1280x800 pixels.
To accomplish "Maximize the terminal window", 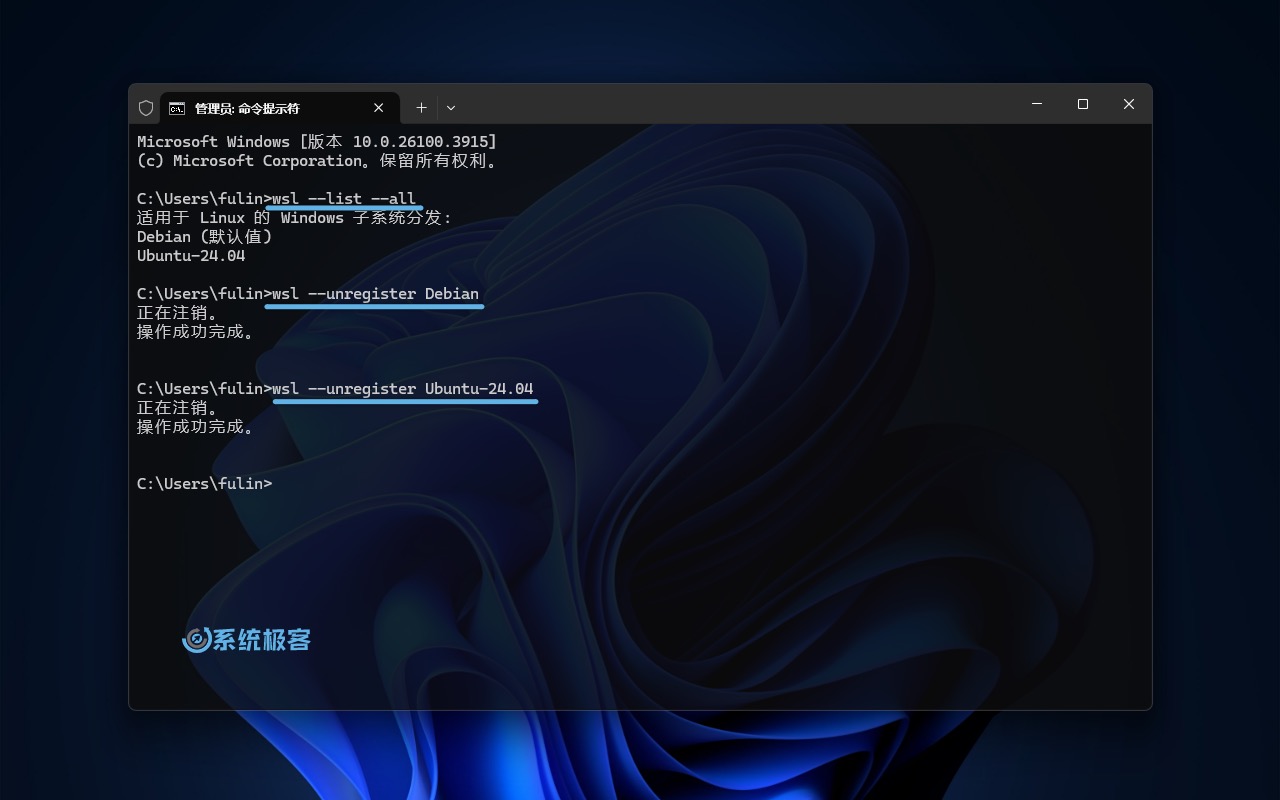I will [x=1083, y=104].
